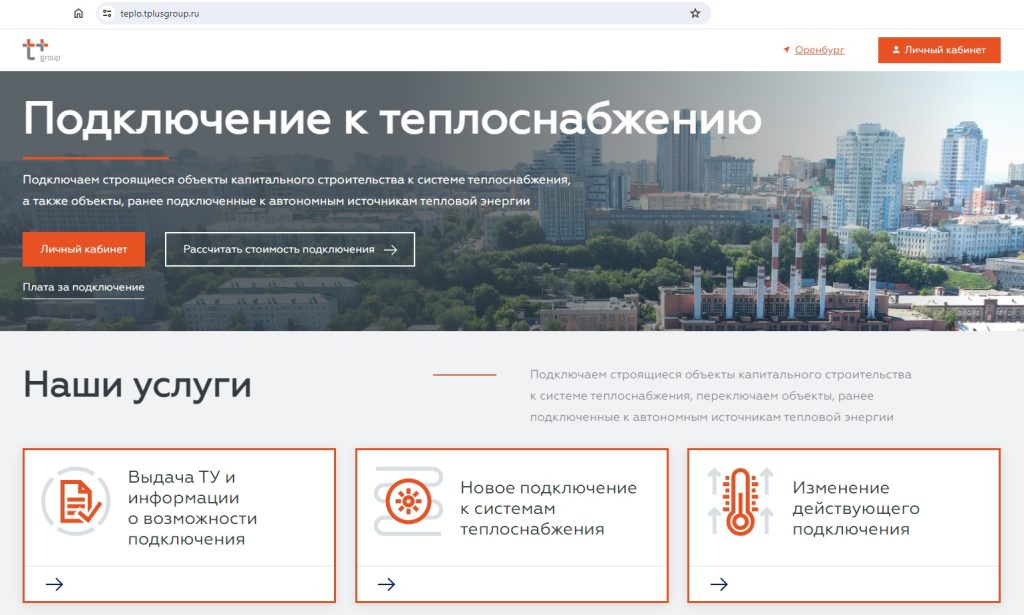1024x615 pixels.
Task: Click the orange Личный кабинет hero button
Action: click(x=84, y=249)
